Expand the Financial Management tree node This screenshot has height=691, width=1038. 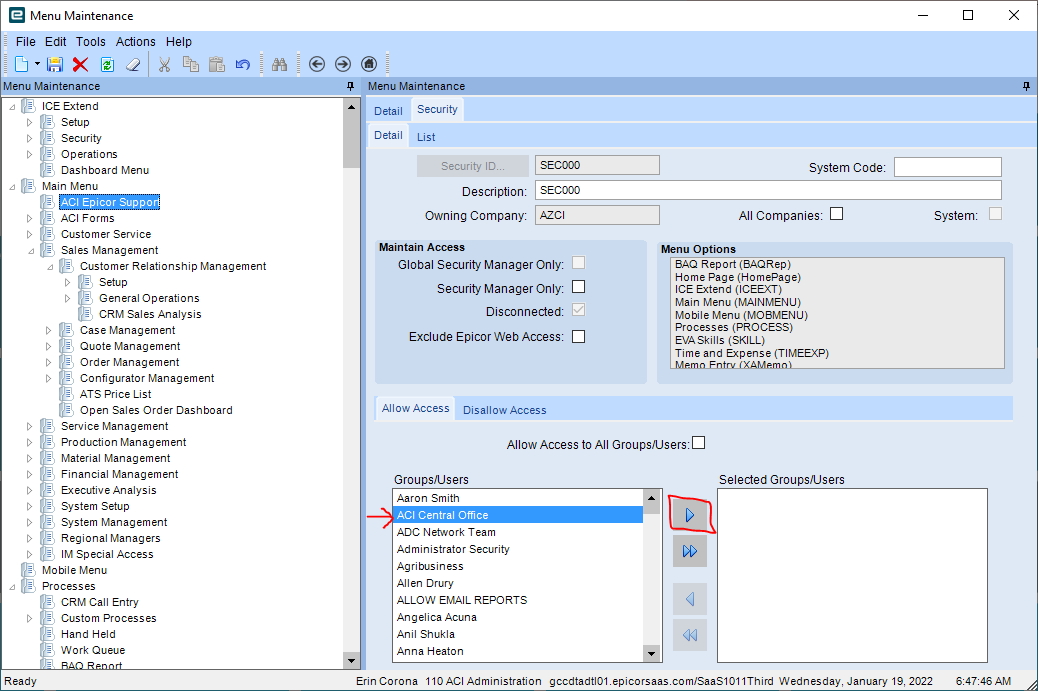[29, 475]
